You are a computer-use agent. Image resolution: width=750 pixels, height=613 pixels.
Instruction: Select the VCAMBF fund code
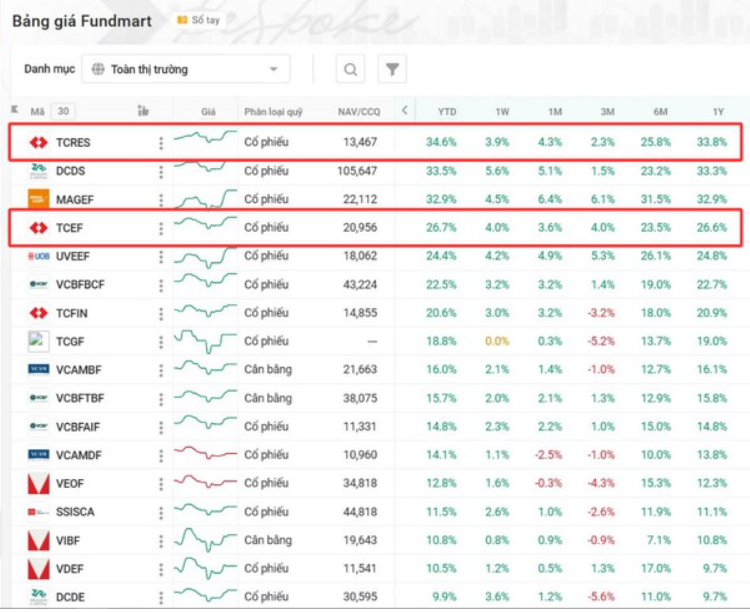click(78, 370)
